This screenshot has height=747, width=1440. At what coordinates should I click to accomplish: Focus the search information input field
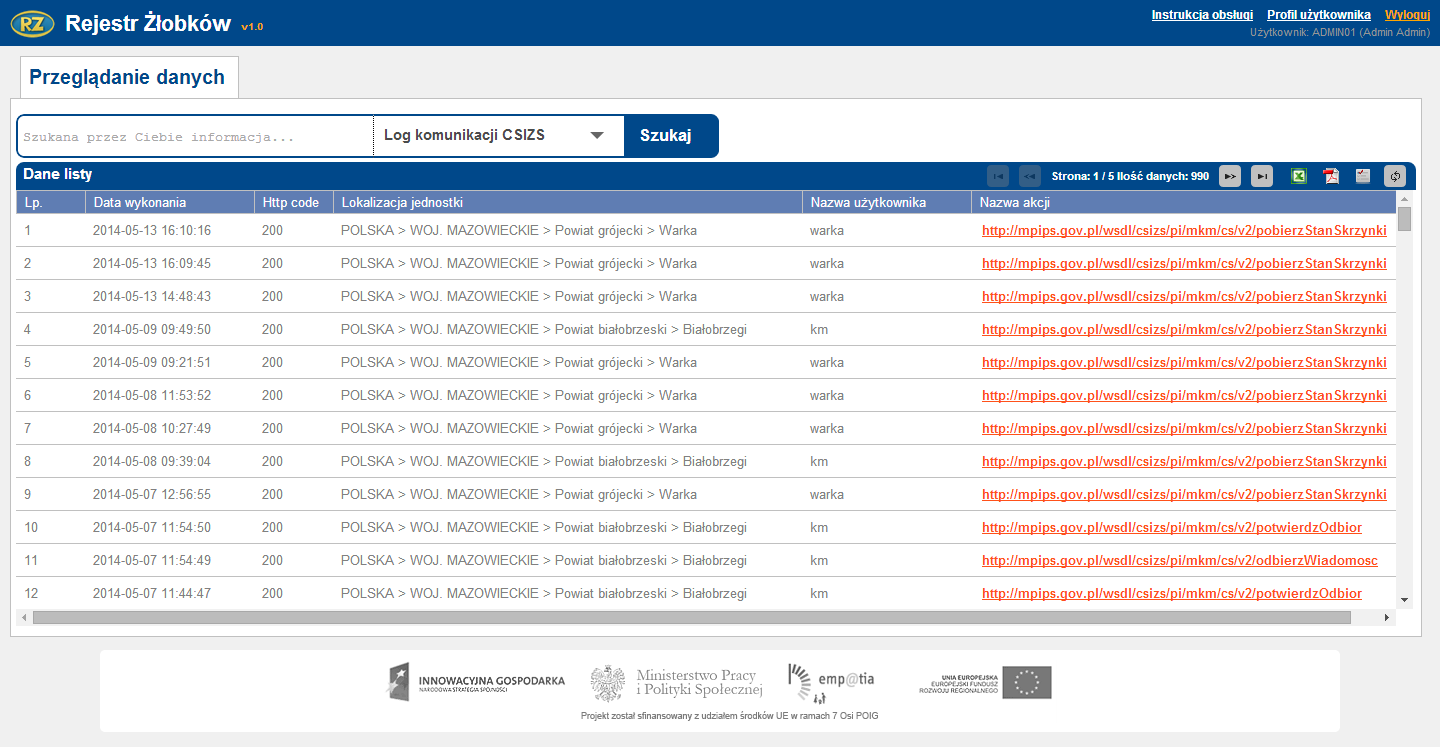195,136
